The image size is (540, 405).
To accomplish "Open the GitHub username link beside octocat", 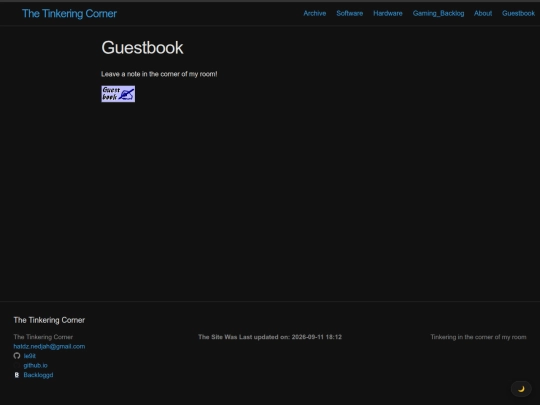I will 30,356.
